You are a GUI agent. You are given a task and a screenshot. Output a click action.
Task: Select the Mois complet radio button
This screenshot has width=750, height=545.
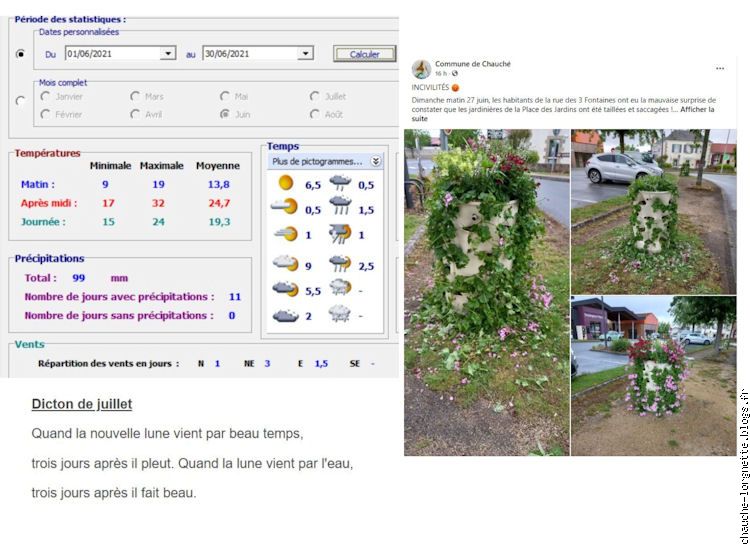point(21,100)
